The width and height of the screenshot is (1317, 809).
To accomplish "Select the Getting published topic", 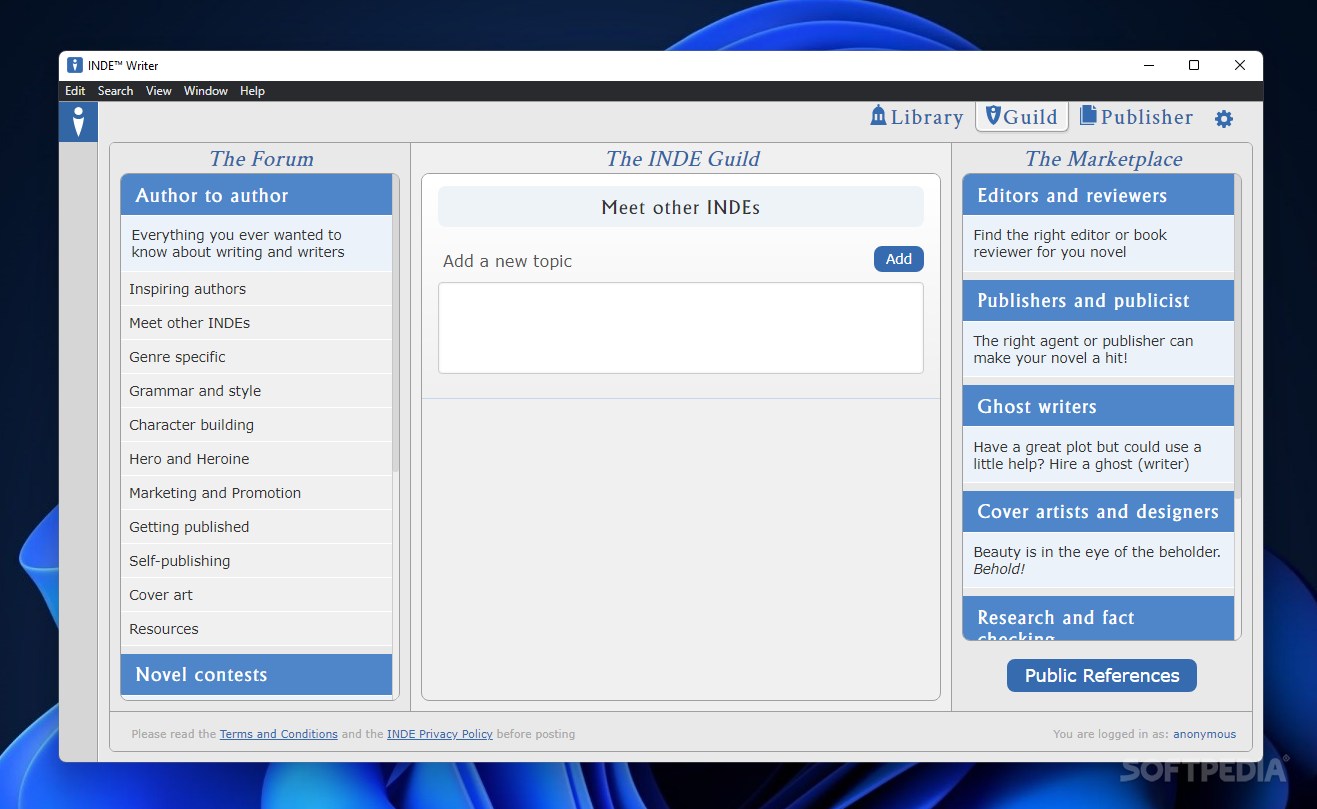I will click(256, 527).
